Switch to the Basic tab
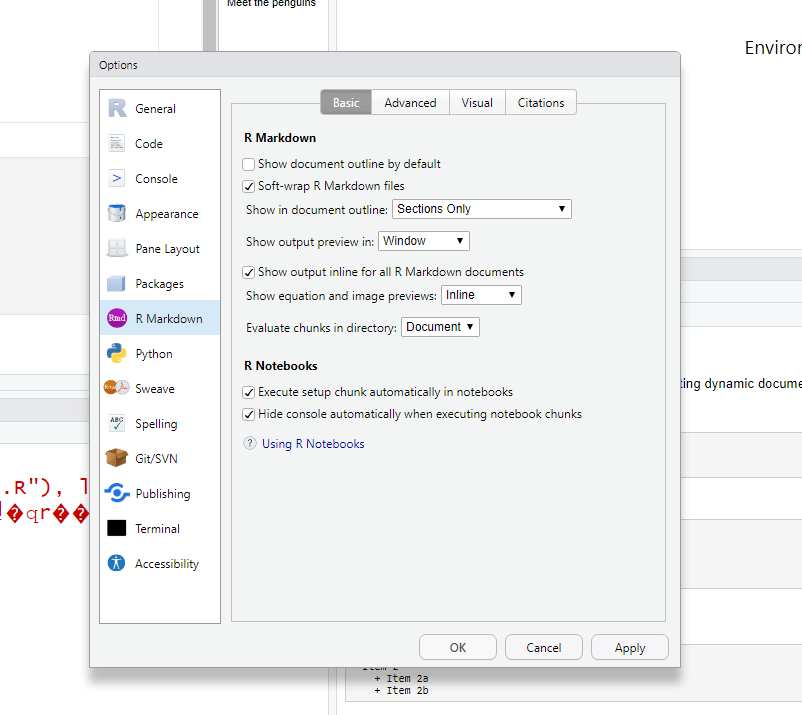 pyautogui.click(x=346, y=102)
